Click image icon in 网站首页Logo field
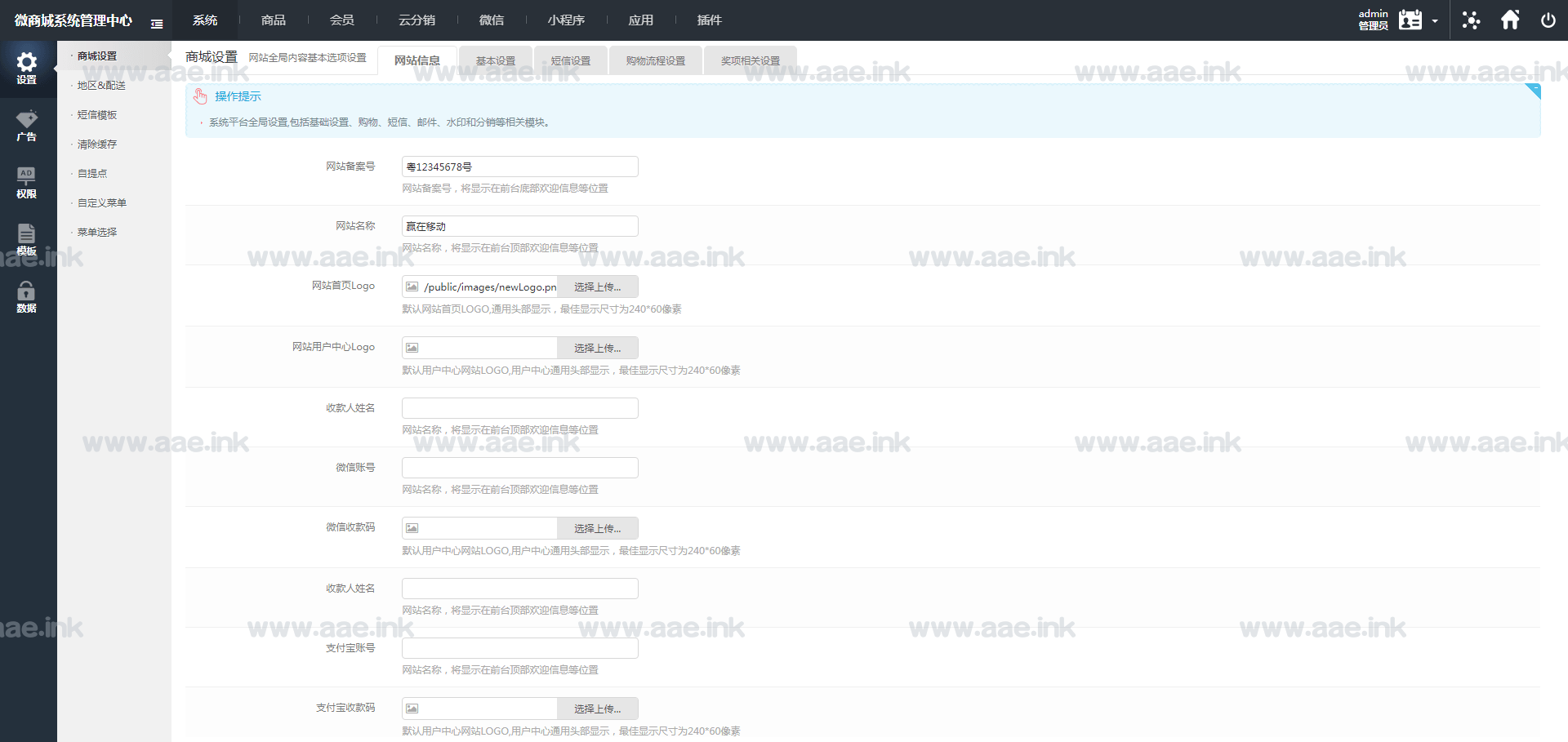The width and height of the screenshot is (1568, 742). pyautogui.click(x=412, y=287)
